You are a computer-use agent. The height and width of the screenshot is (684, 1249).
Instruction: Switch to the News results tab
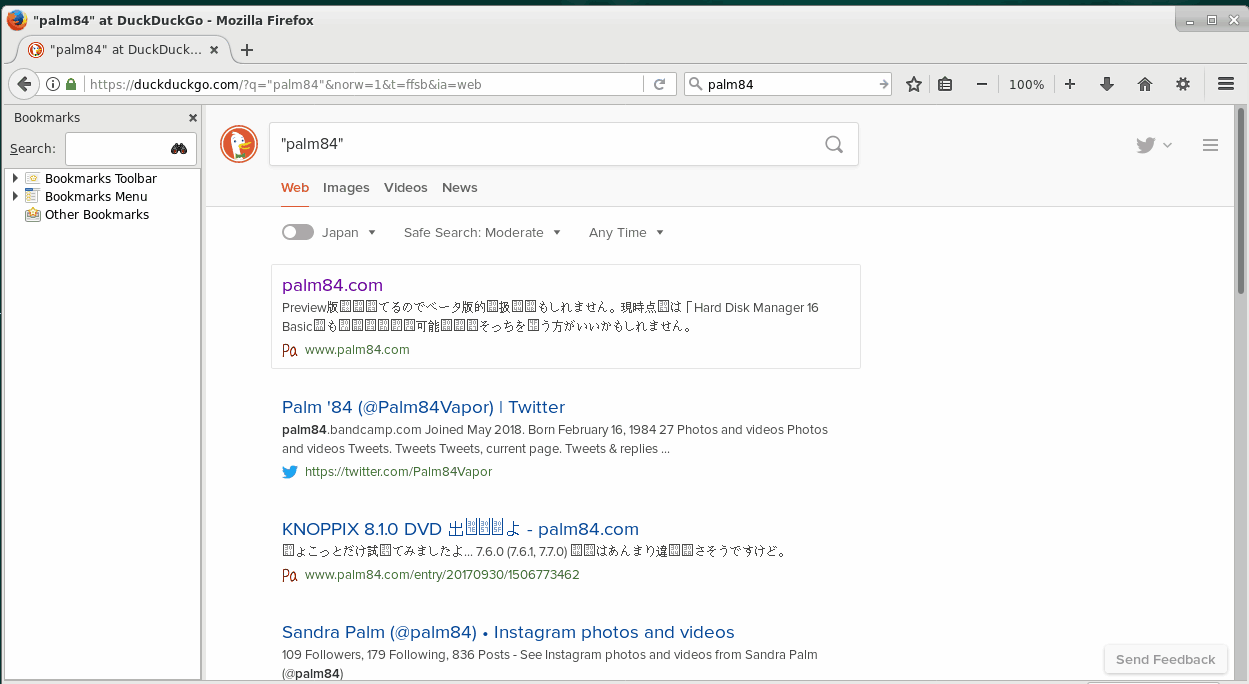(x=460, y=187)
